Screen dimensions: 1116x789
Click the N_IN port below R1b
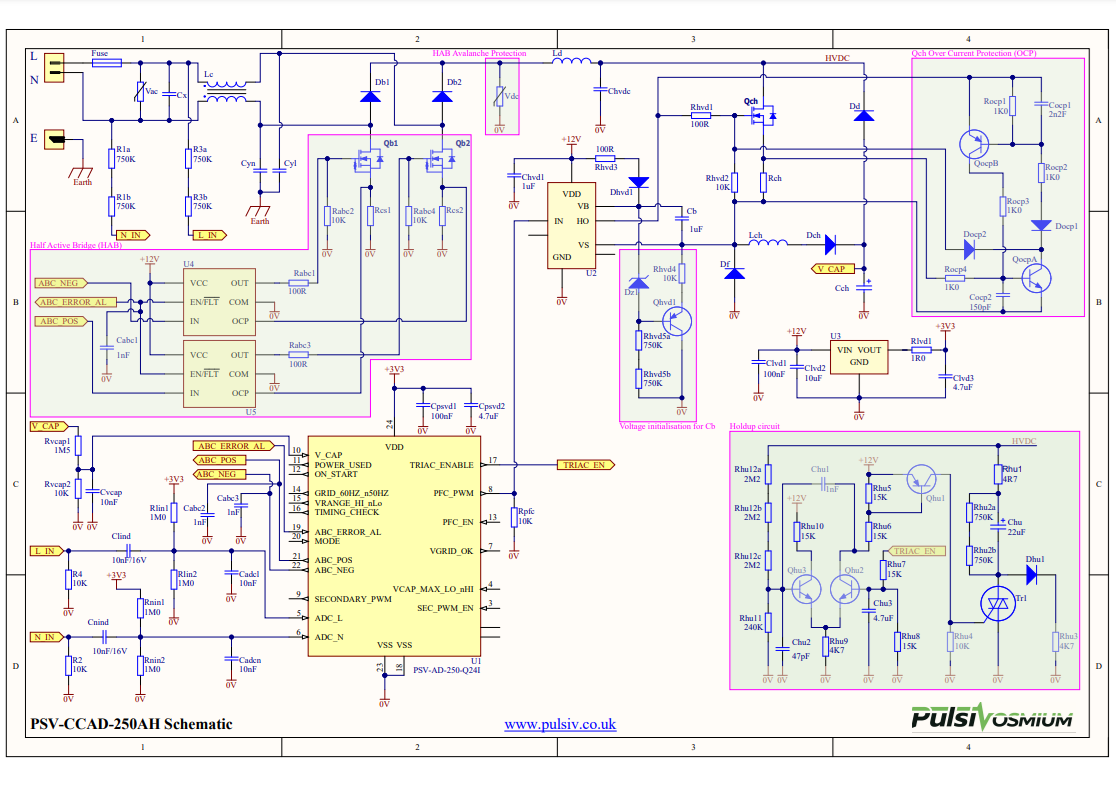click(132, 235)
